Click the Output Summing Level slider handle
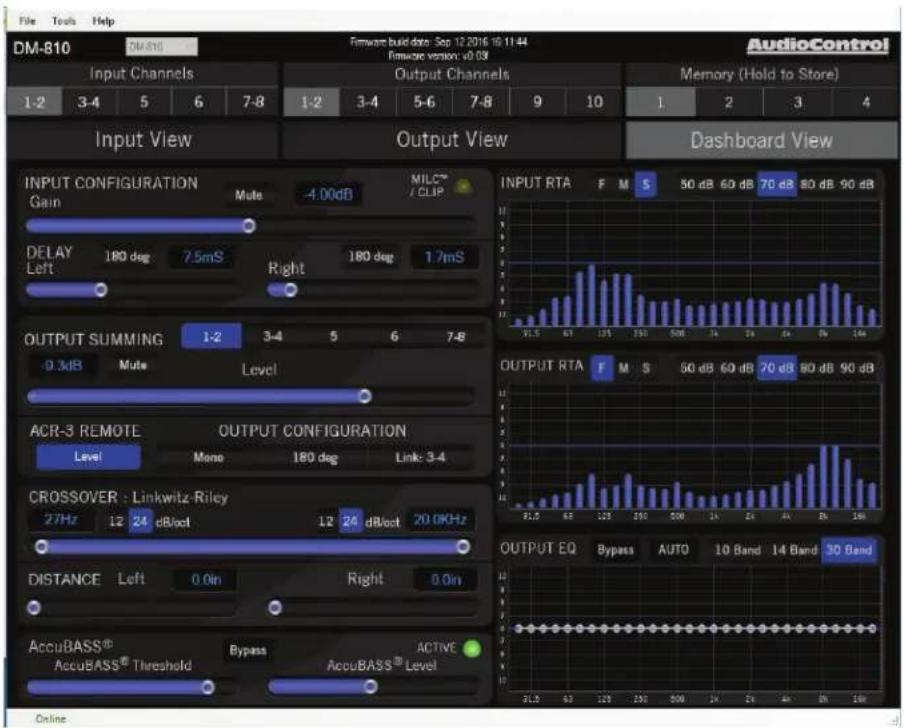 (x=365, y=396)
